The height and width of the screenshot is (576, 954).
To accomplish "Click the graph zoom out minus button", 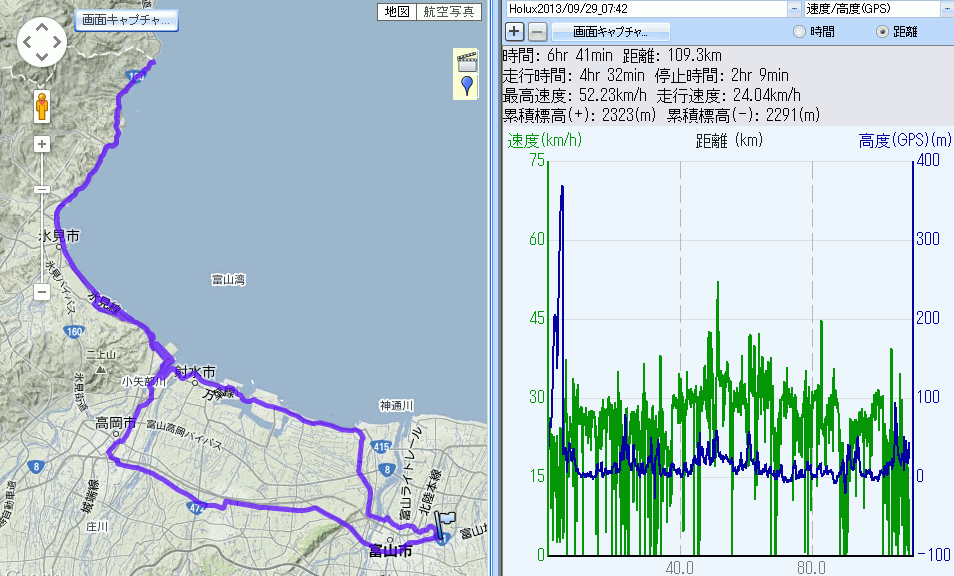I will coord(537,31).
